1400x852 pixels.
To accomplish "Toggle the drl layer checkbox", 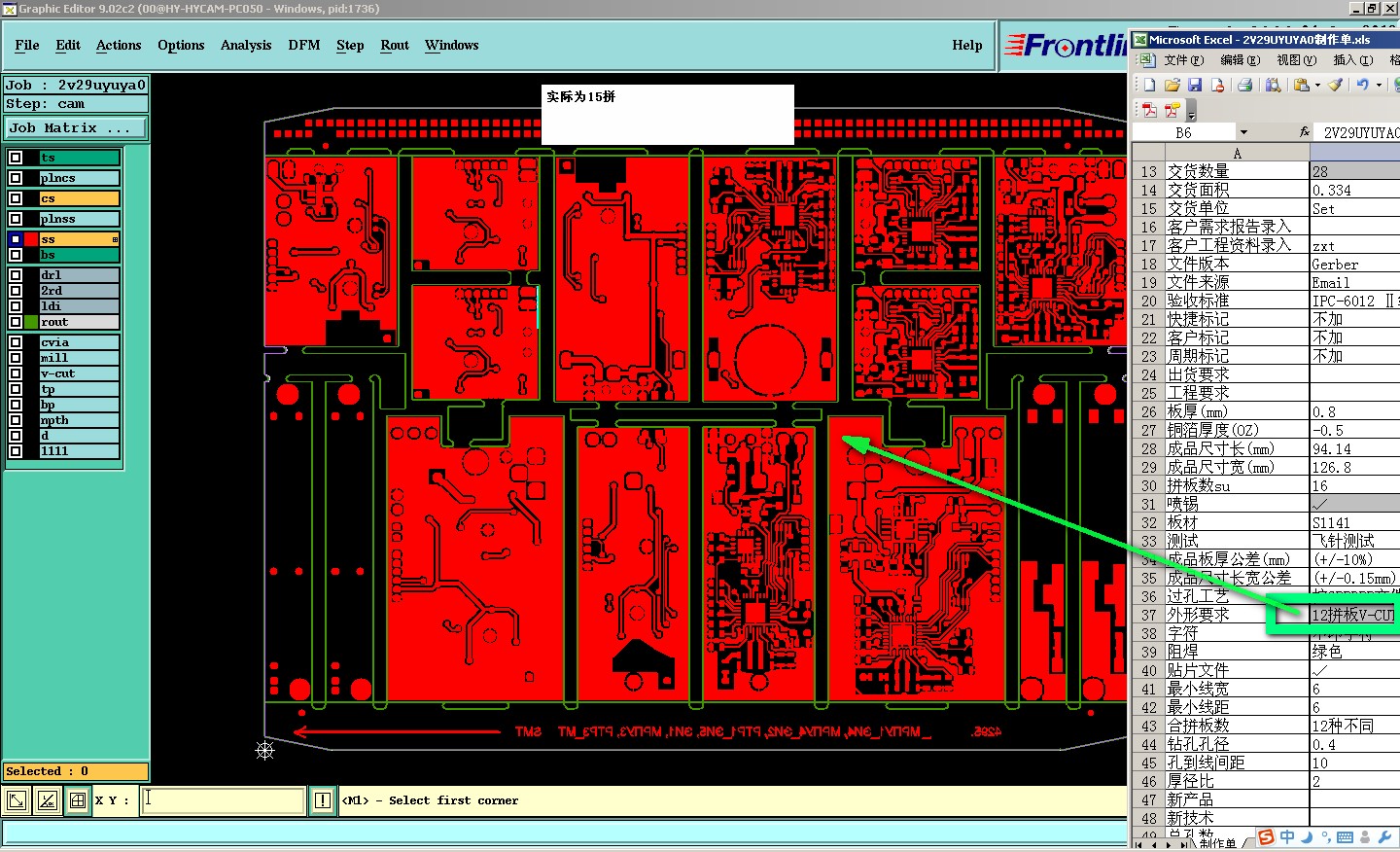I will [x=16, y=275].
